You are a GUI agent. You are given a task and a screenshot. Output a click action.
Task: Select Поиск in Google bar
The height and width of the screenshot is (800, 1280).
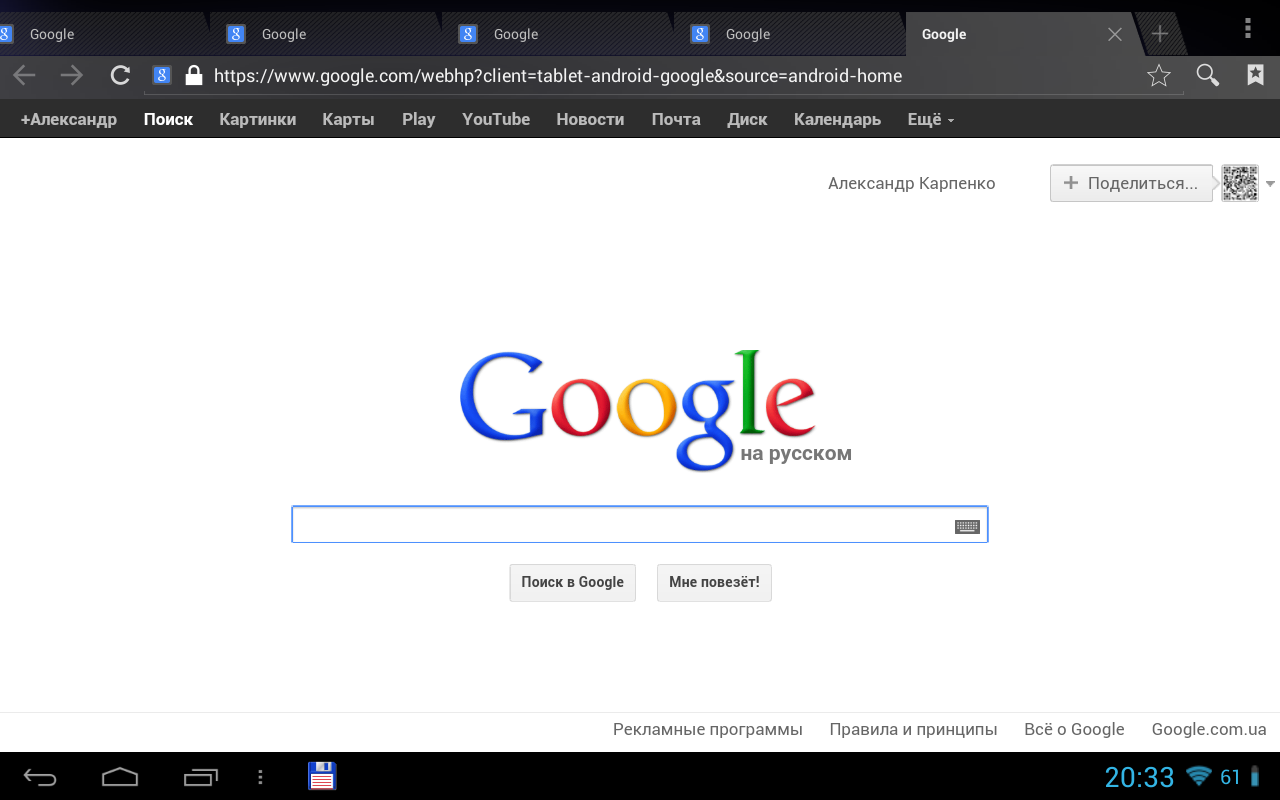tap(168, 119)
